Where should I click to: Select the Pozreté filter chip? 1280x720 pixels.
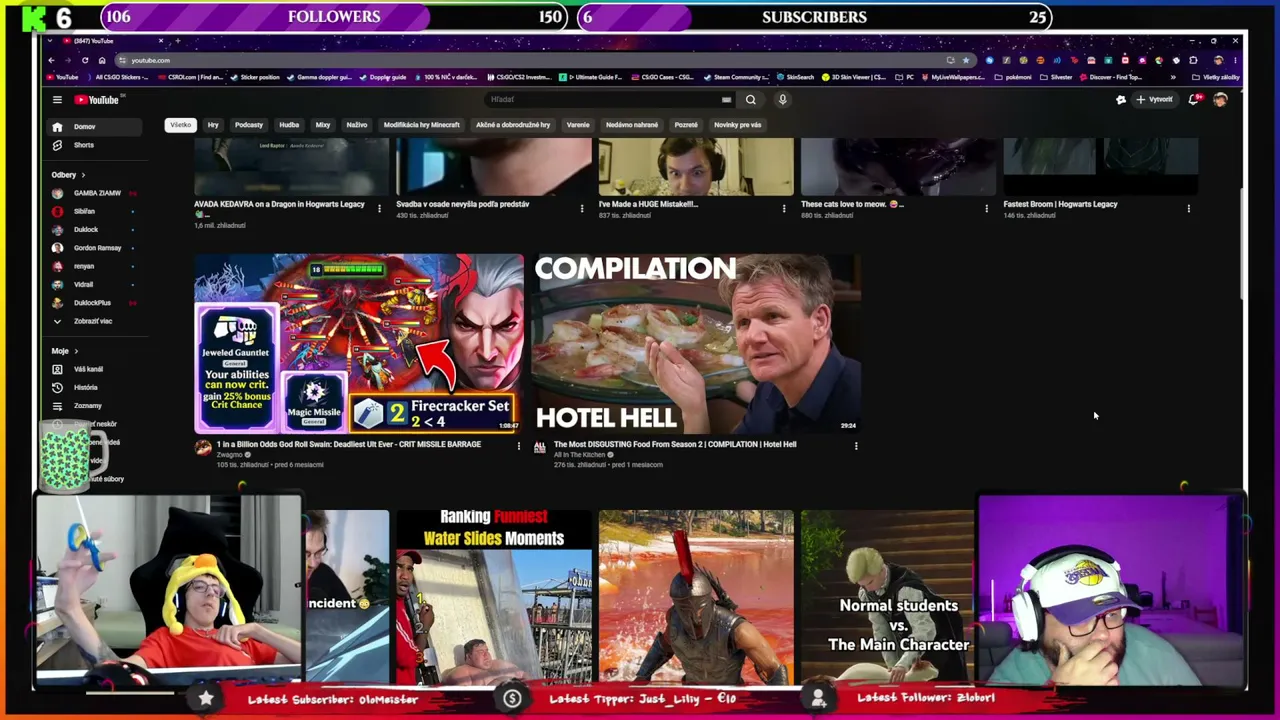686,125
